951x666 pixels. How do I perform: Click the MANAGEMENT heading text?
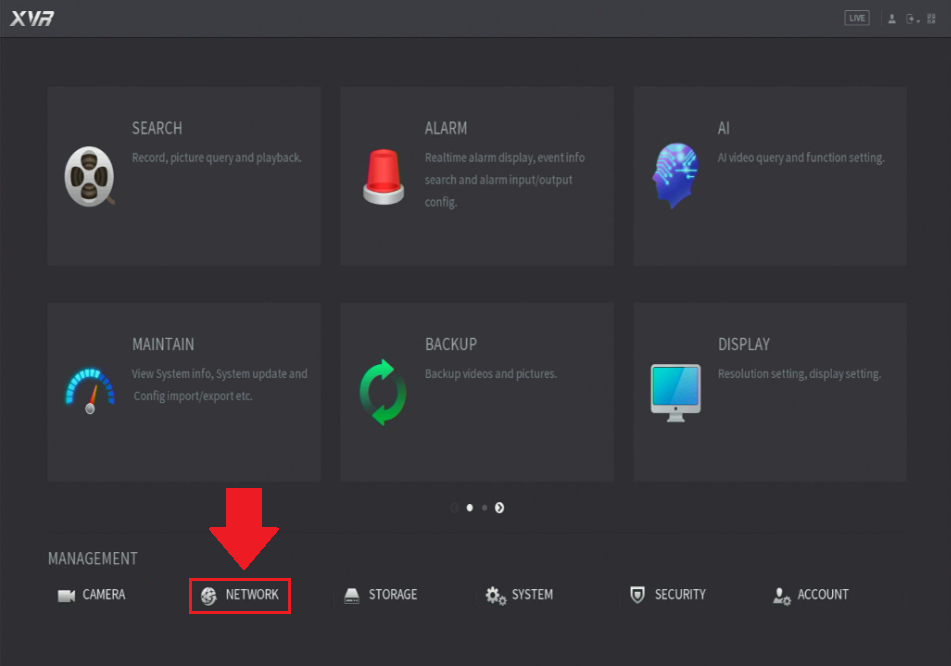[93, 559]
